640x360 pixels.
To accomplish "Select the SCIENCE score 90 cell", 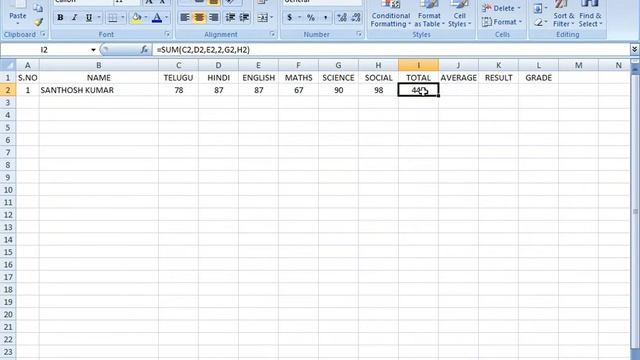I will (x=338, y=90).
